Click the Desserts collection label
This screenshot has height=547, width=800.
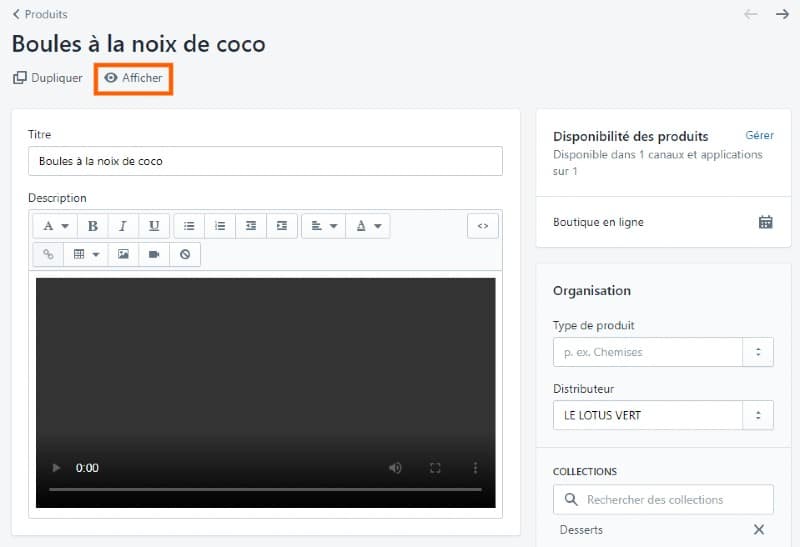(581, 530)
